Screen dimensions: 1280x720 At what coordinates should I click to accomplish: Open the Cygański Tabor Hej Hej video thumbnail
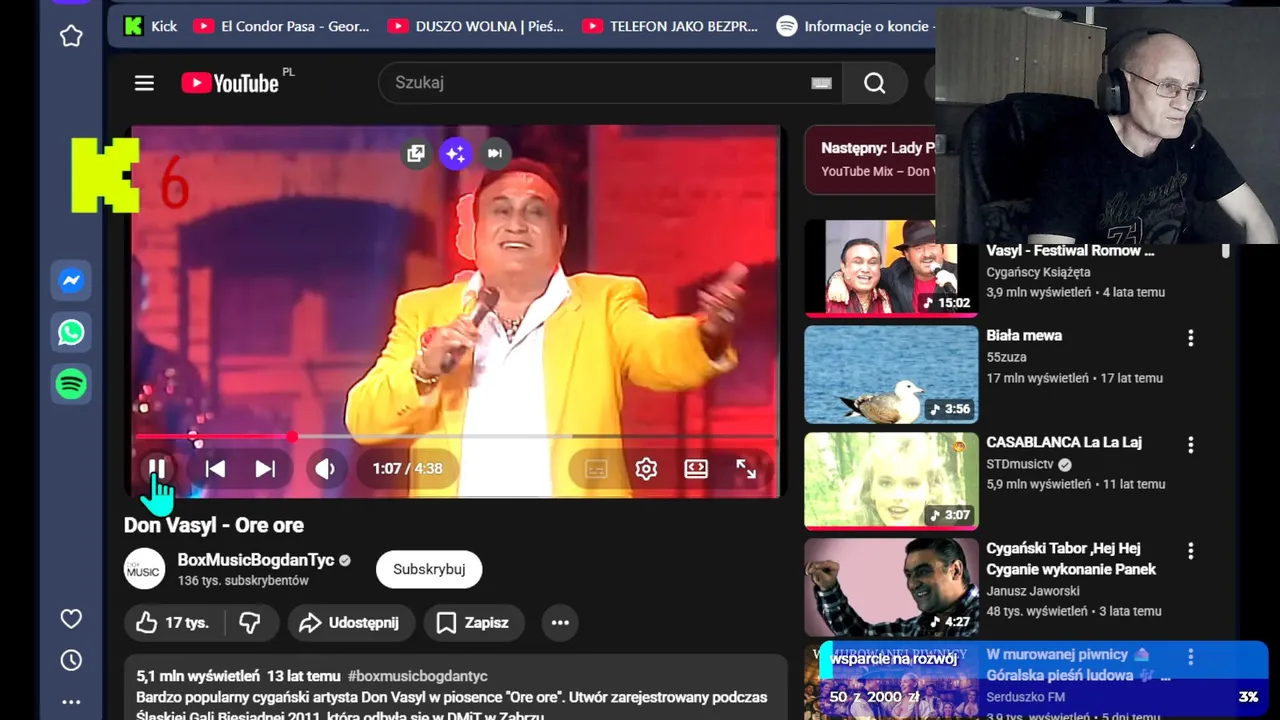[x=891, y=587]
